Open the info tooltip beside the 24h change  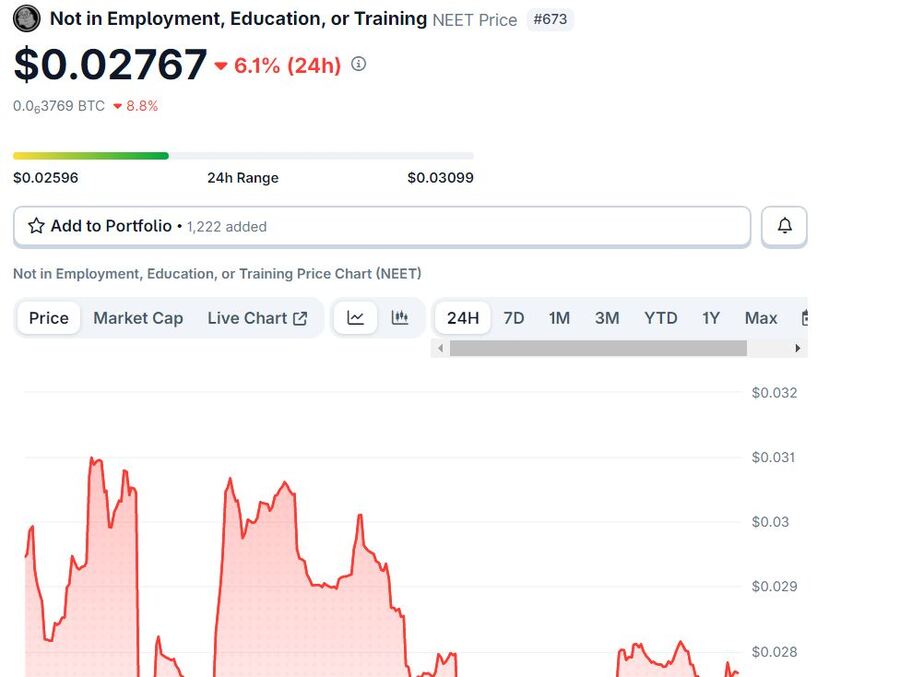click(358, 64)
